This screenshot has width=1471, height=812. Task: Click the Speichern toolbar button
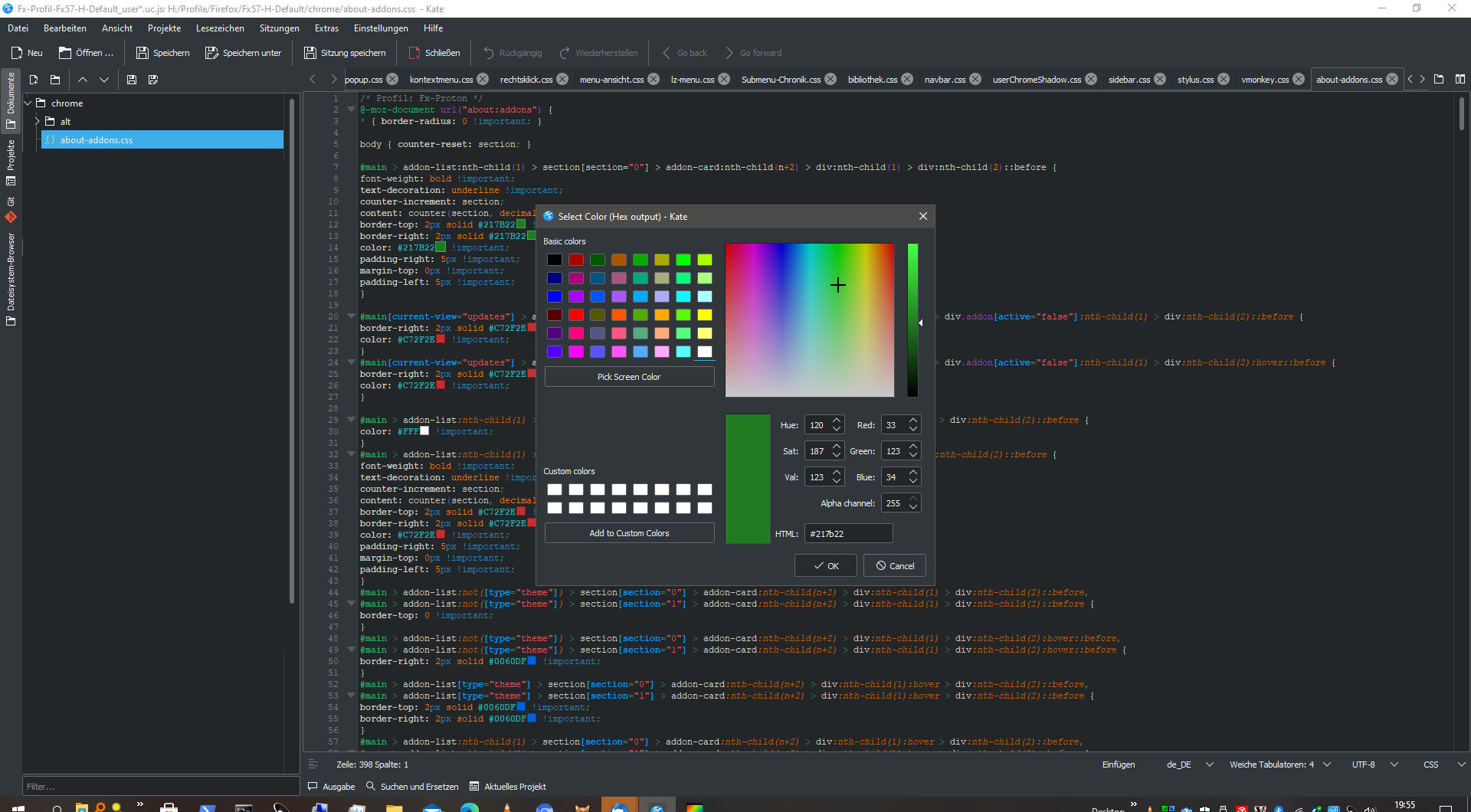(162, 53)
